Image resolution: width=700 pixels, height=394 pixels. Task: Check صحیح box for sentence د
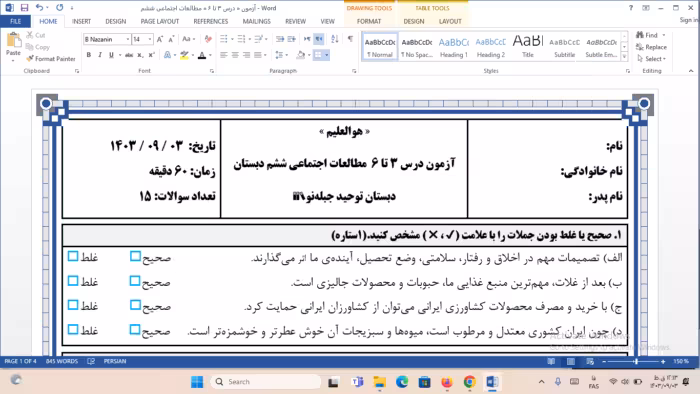135,330
